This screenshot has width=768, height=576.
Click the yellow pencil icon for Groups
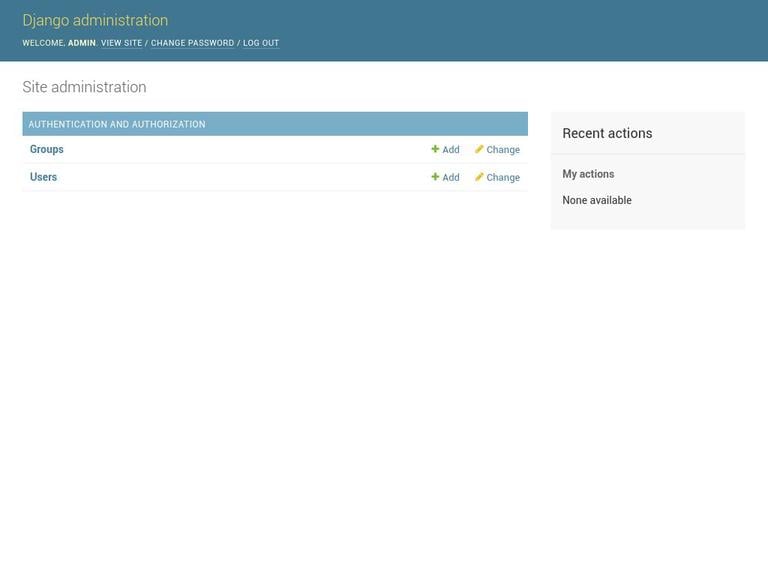tap(479, 149)
